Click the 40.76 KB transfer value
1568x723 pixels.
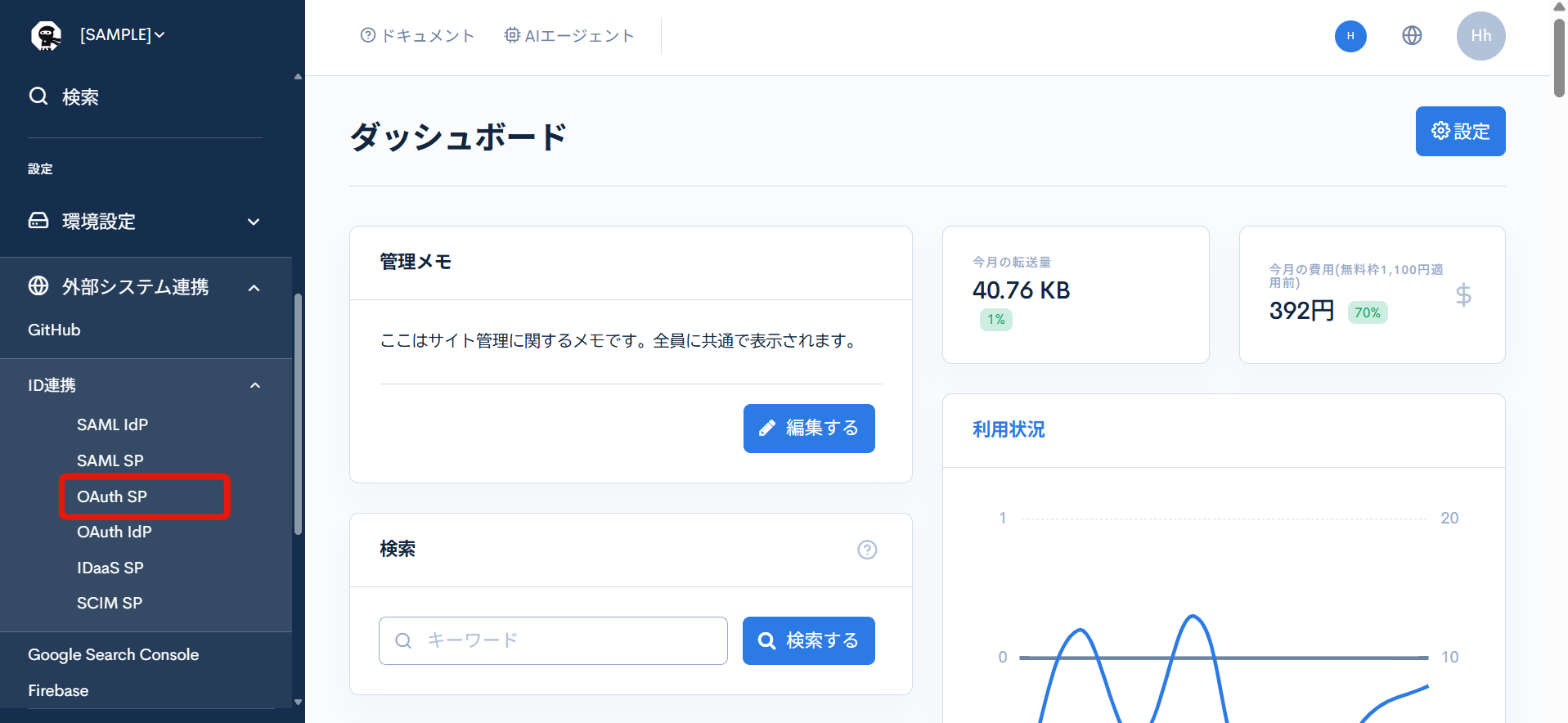[x=1021, y=290]
